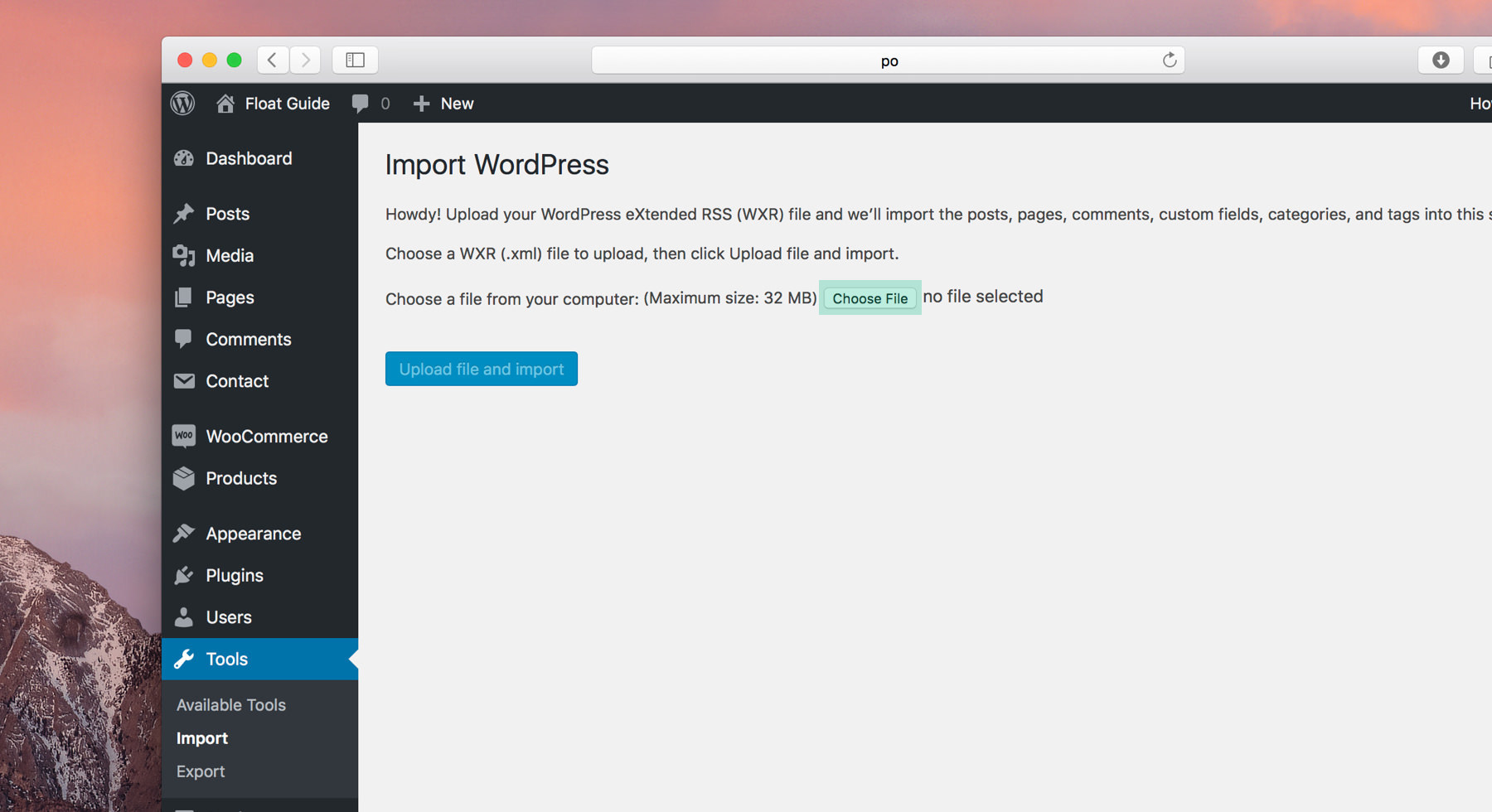Viewport: 1492px width, 812px height.
Task: Click the Safari address bar
Action: tap(888, 60)
